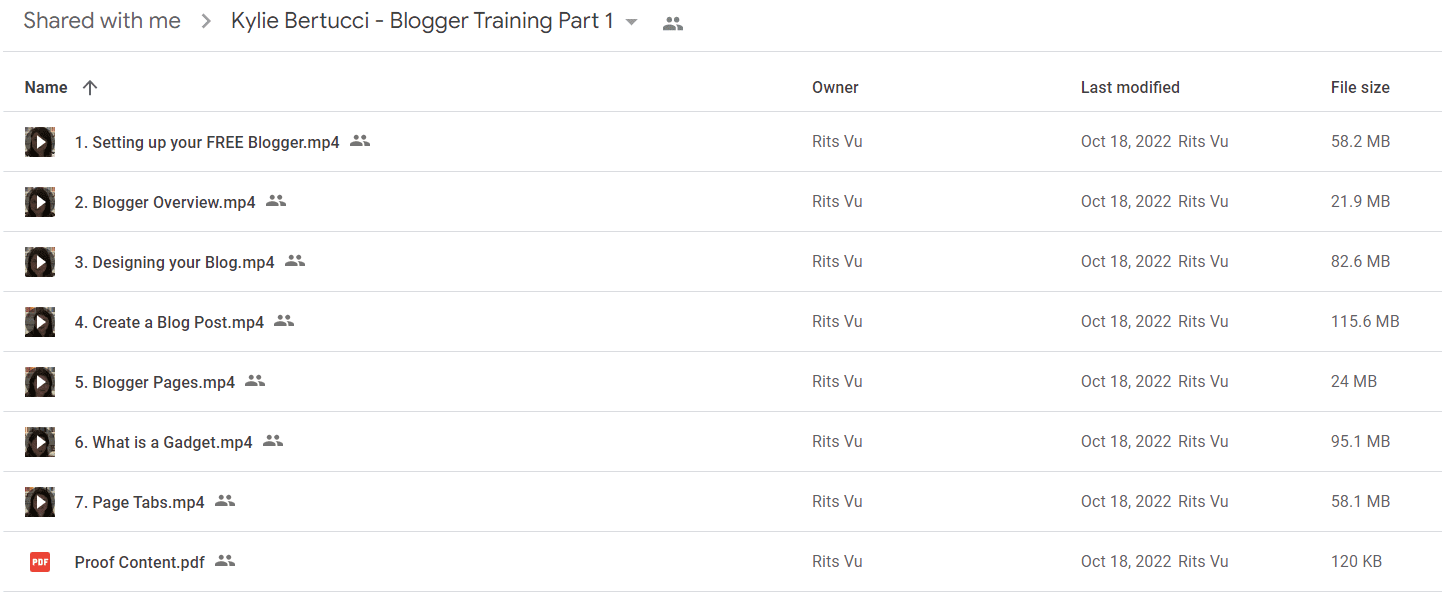Sort files by Name column header
1442x599 pixels.
coord(46,88)
